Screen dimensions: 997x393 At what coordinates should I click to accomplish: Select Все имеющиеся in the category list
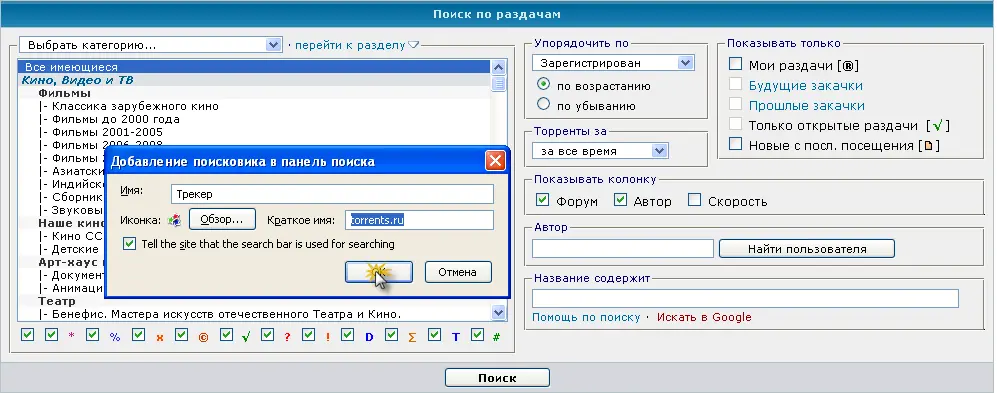point(254,67)
